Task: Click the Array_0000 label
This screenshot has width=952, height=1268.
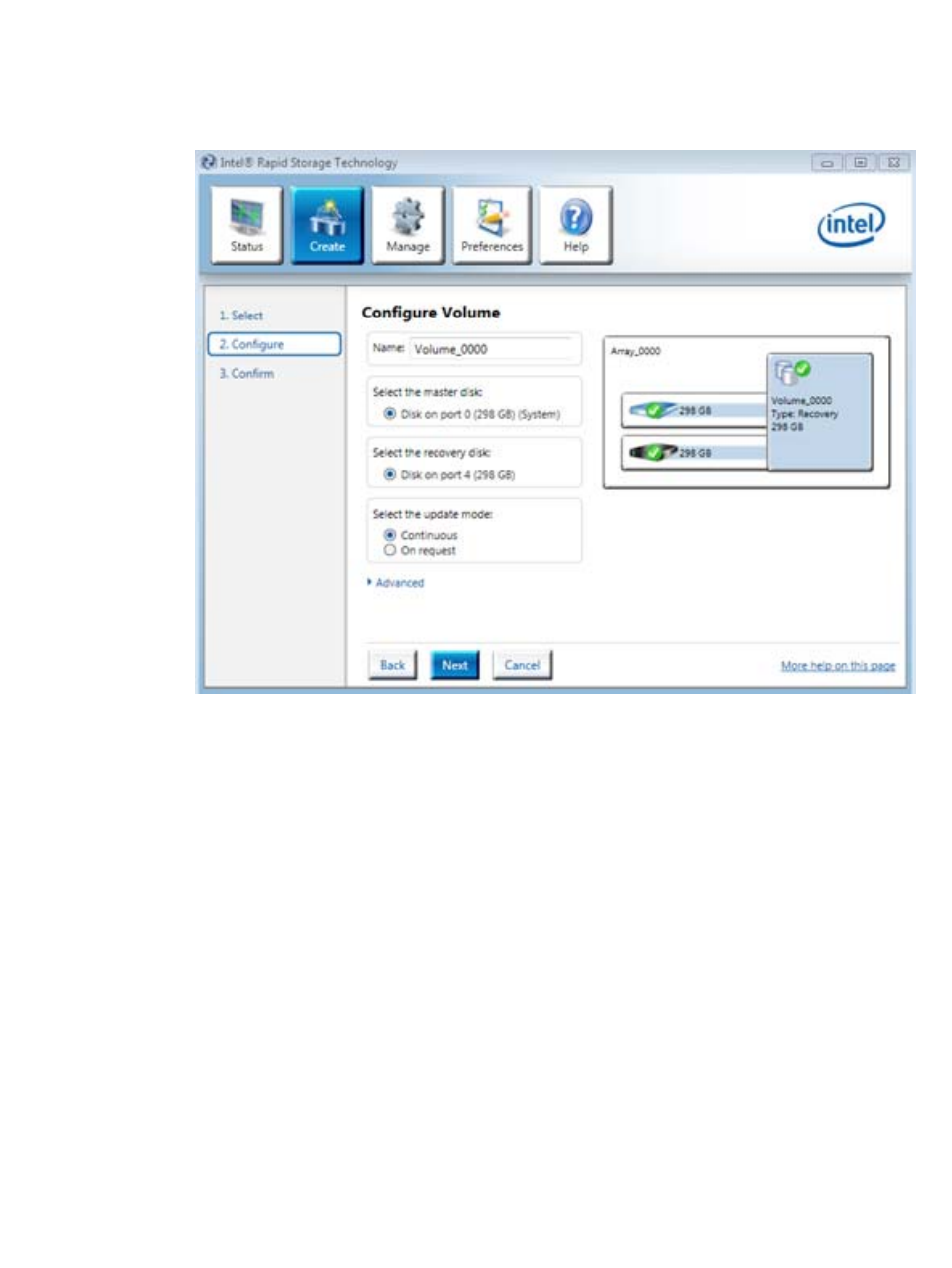Action: (636, 351)
